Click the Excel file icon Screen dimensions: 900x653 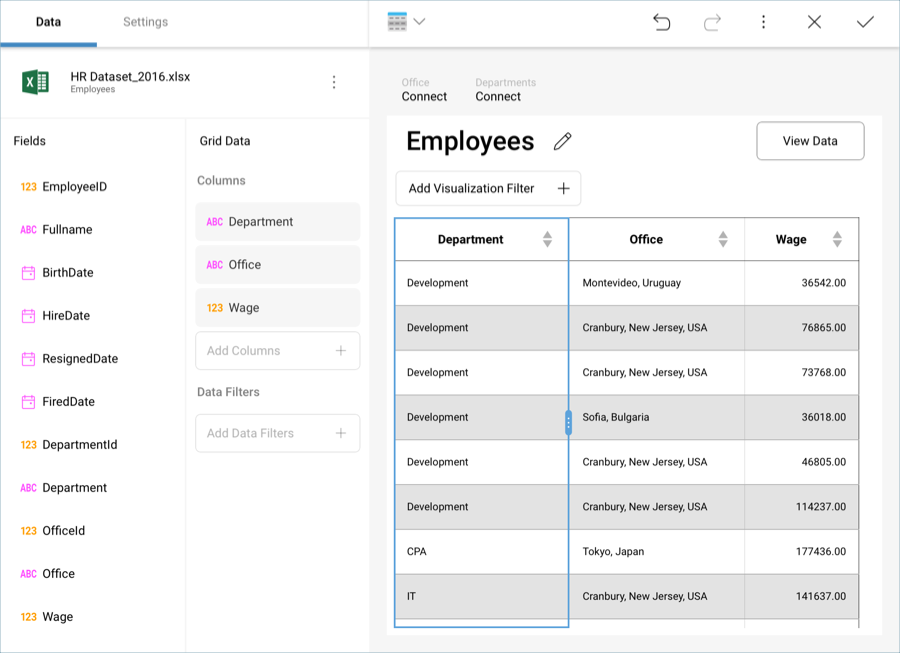36,82
